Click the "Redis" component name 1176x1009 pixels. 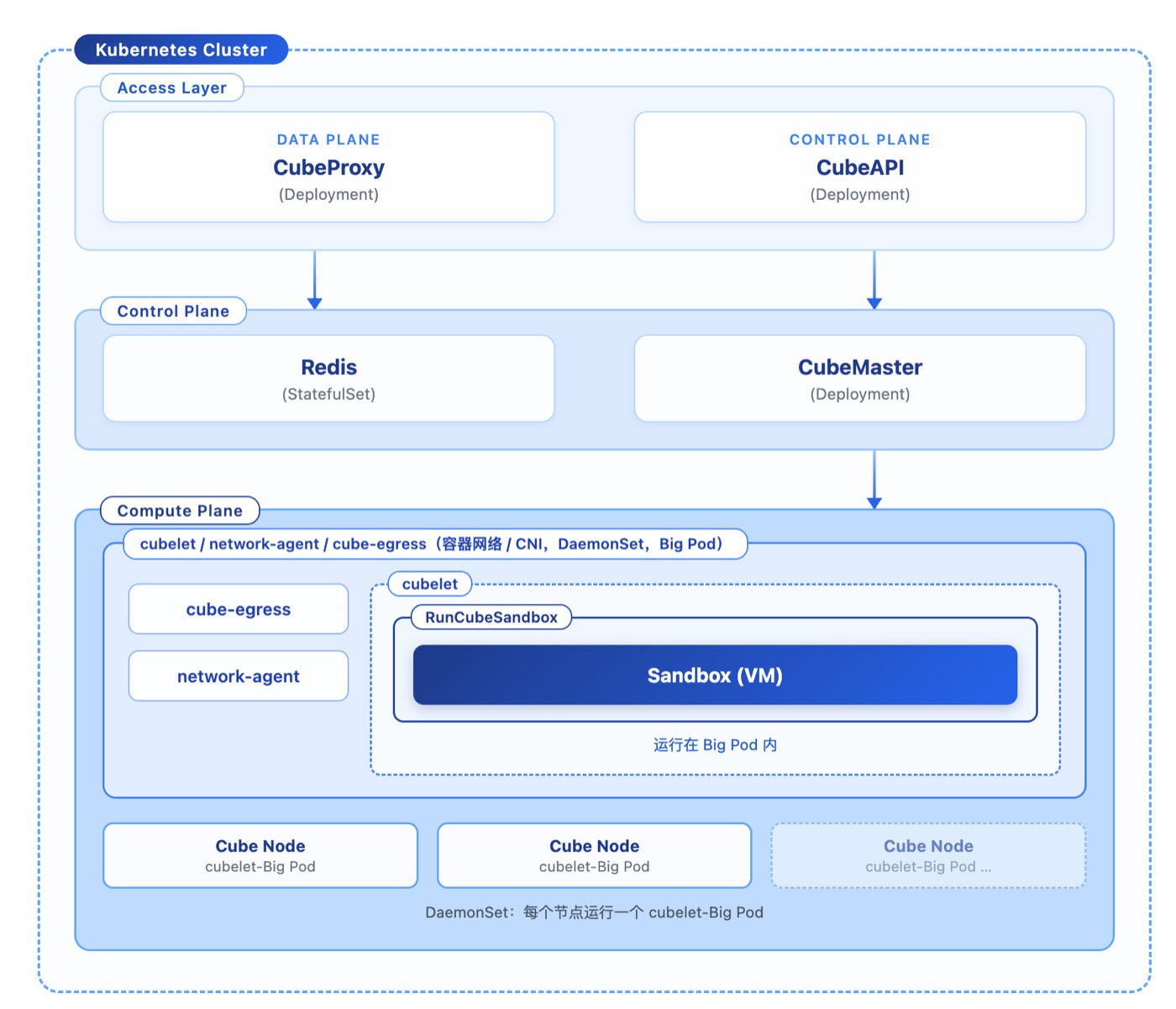click(328, 367)
